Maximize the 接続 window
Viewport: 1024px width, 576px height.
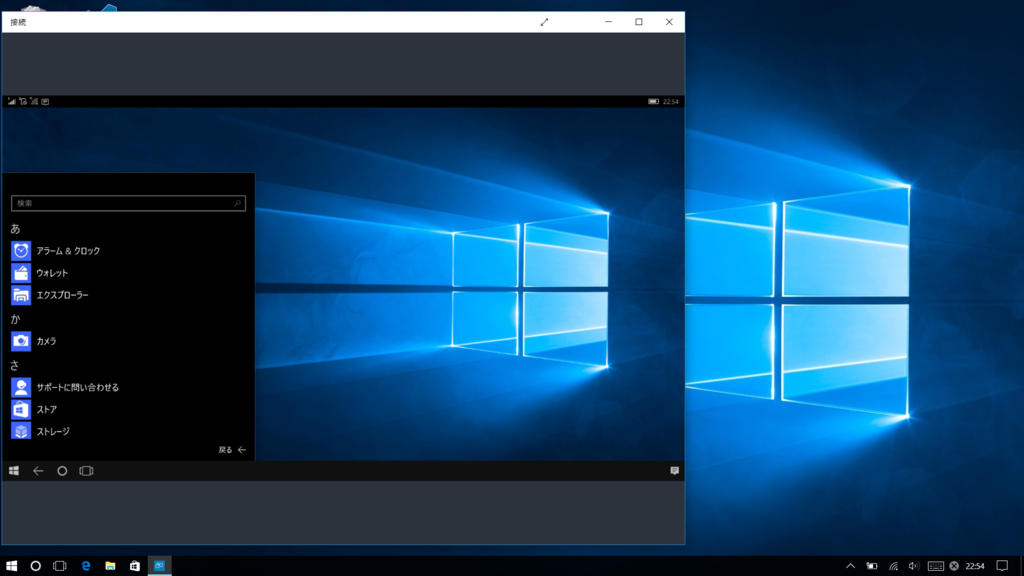click(639, 22)
